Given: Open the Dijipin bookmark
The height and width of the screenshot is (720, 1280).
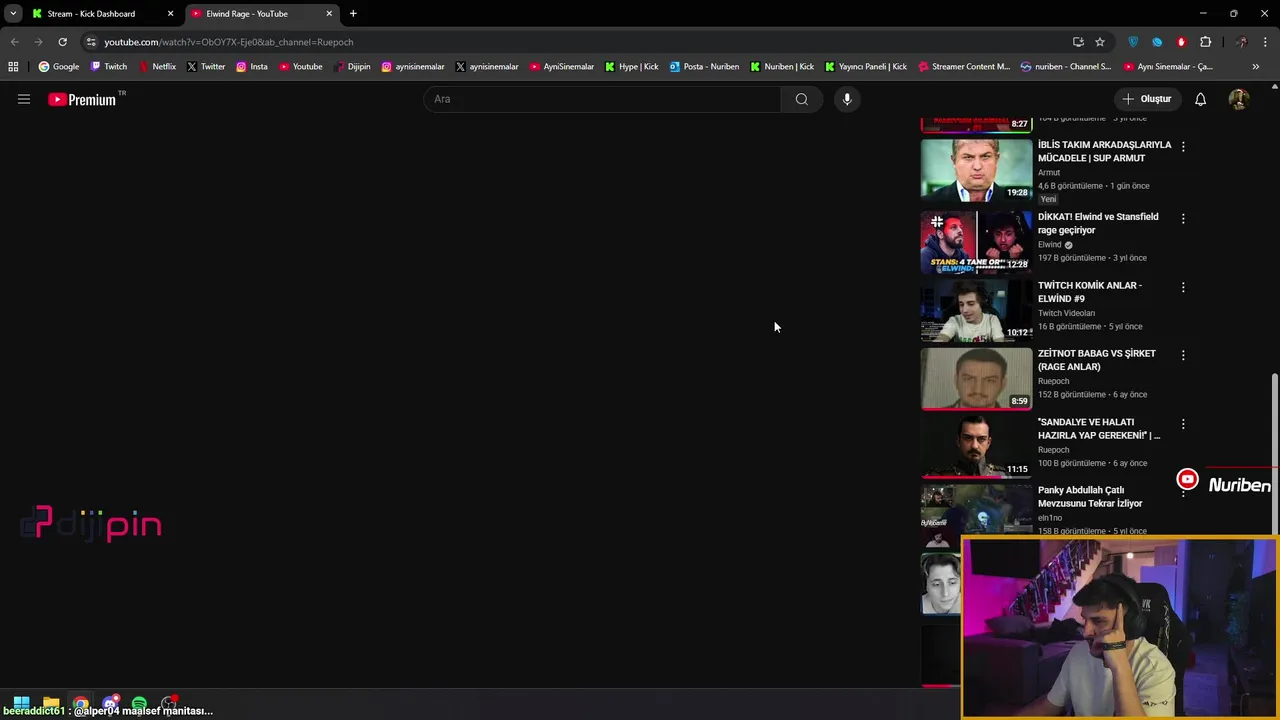Looking at the screenshot, I should [x=352, y=67].
